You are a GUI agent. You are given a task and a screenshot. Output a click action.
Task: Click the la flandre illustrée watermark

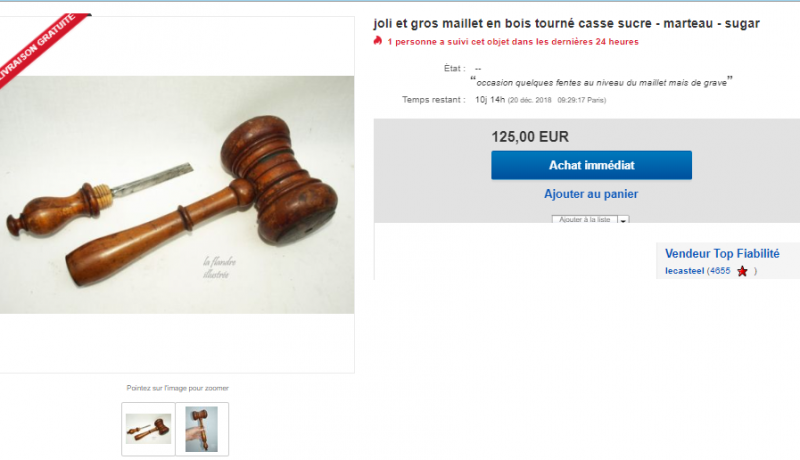coord(219,268)
